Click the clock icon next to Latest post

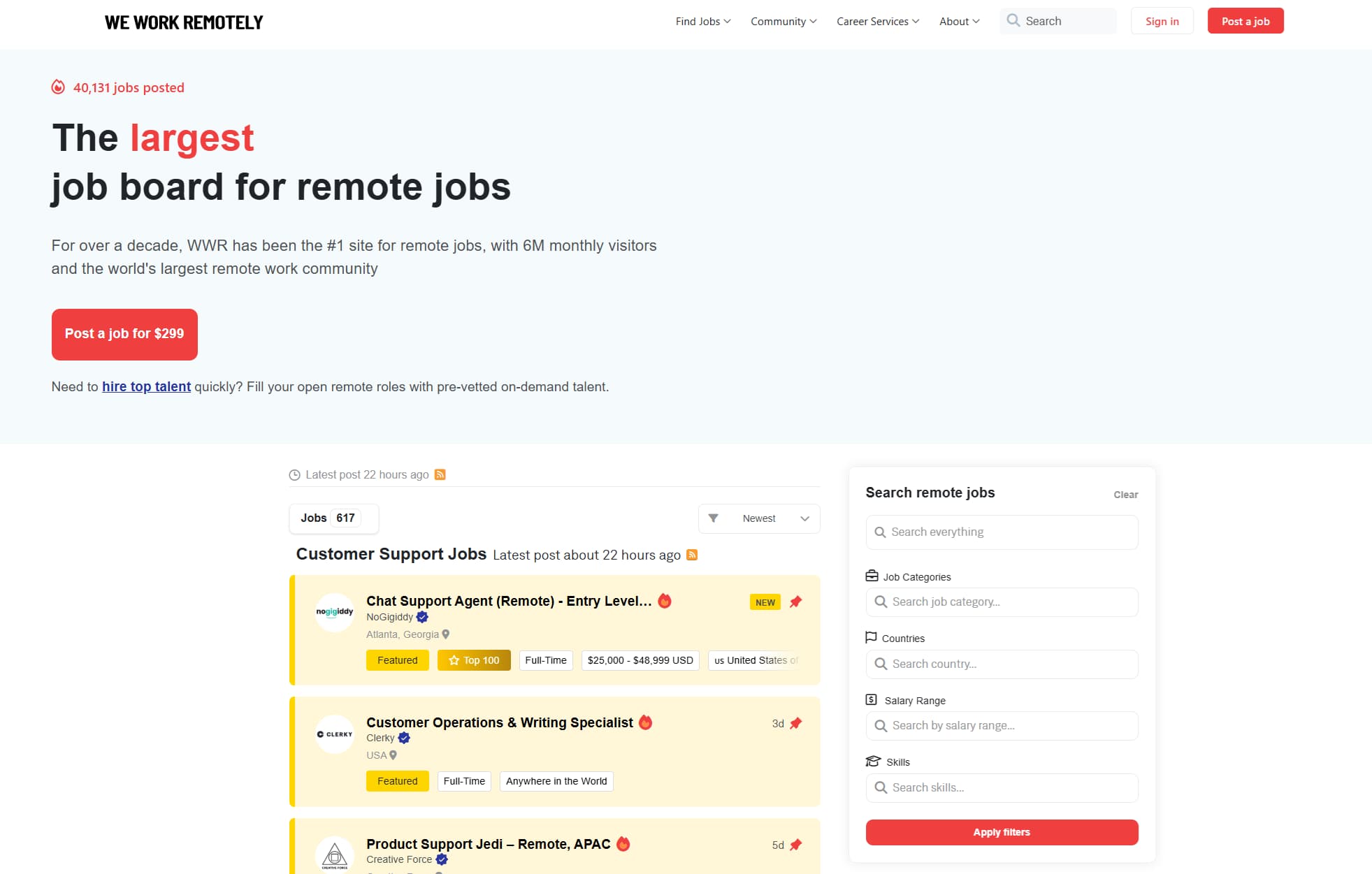coord(294,475)
